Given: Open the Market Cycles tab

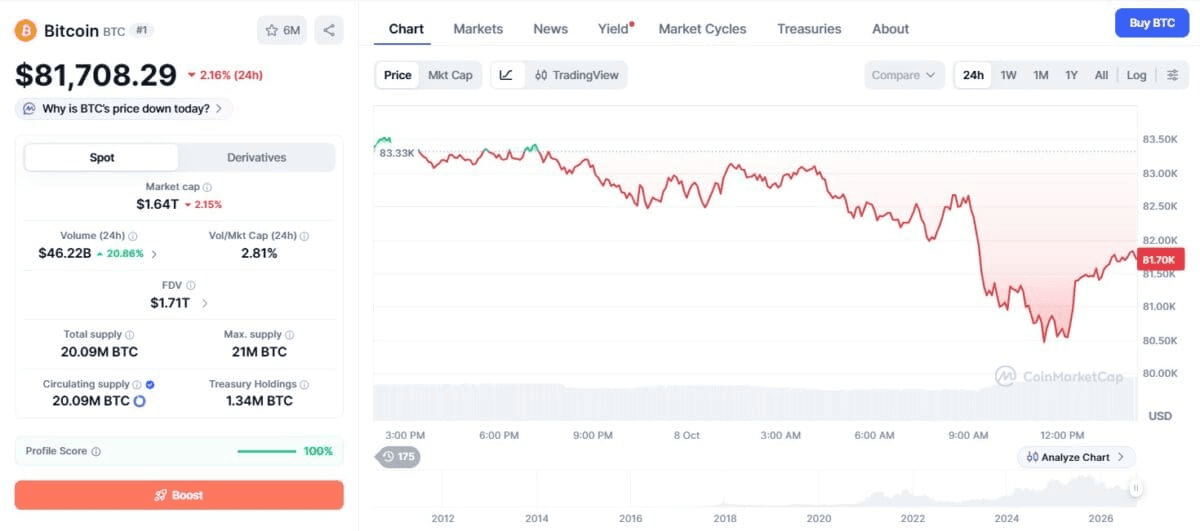Looking at the screenshot, I should point(702,29).
